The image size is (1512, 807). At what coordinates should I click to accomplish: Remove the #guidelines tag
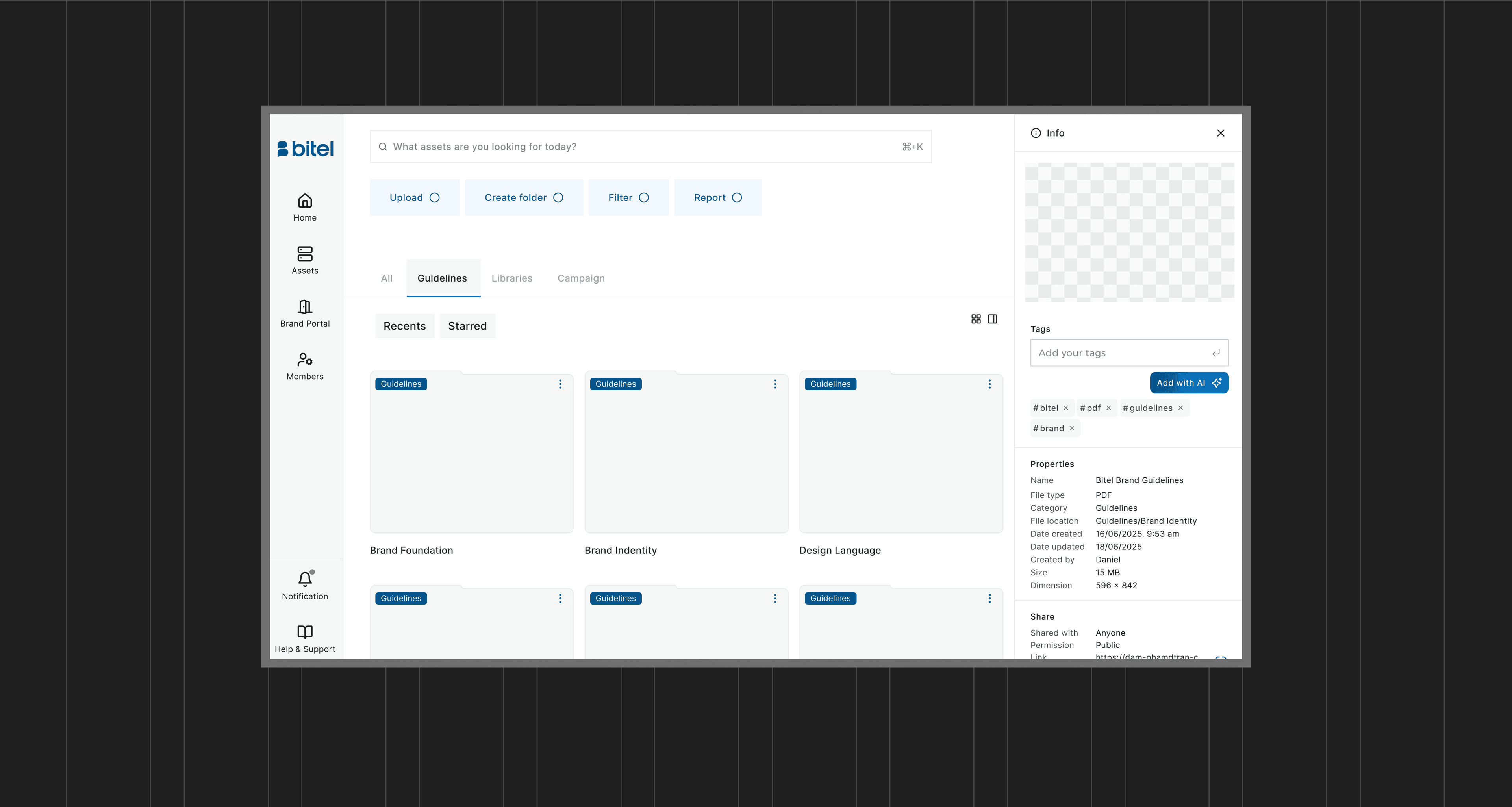pos(1180,408)
